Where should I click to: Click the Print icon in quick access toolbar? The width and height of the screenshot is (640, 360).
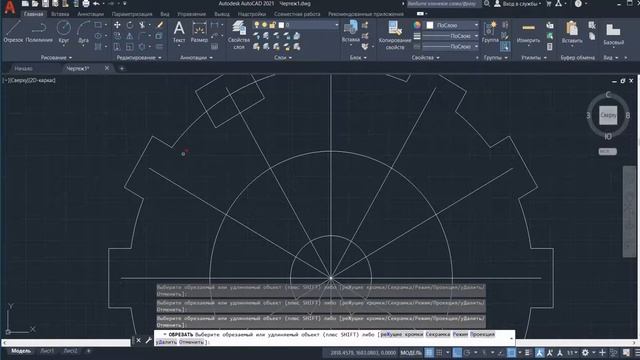[x=86, y=4]
